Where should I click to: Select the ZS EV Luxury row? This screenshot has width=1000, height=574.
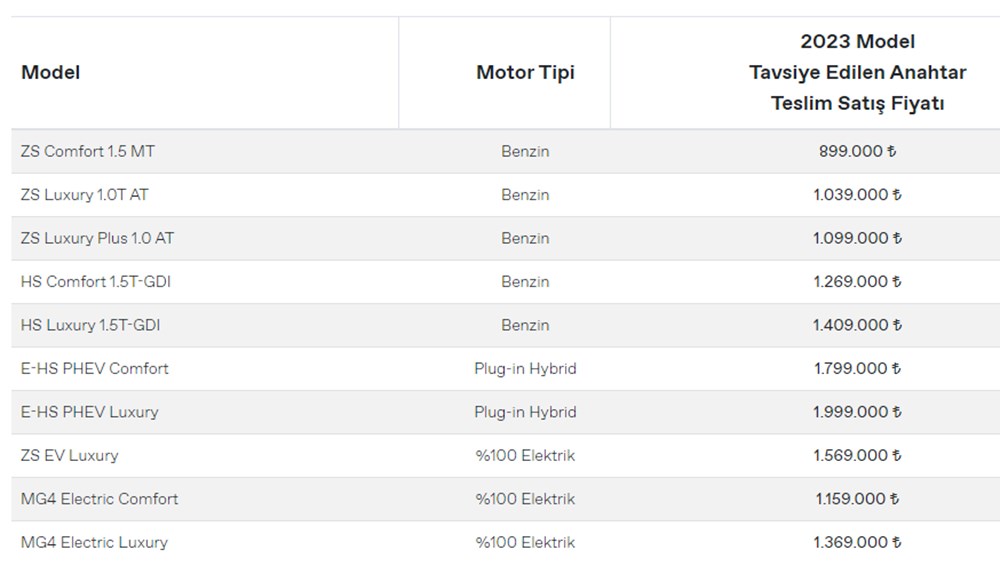[x=69, y=455]
